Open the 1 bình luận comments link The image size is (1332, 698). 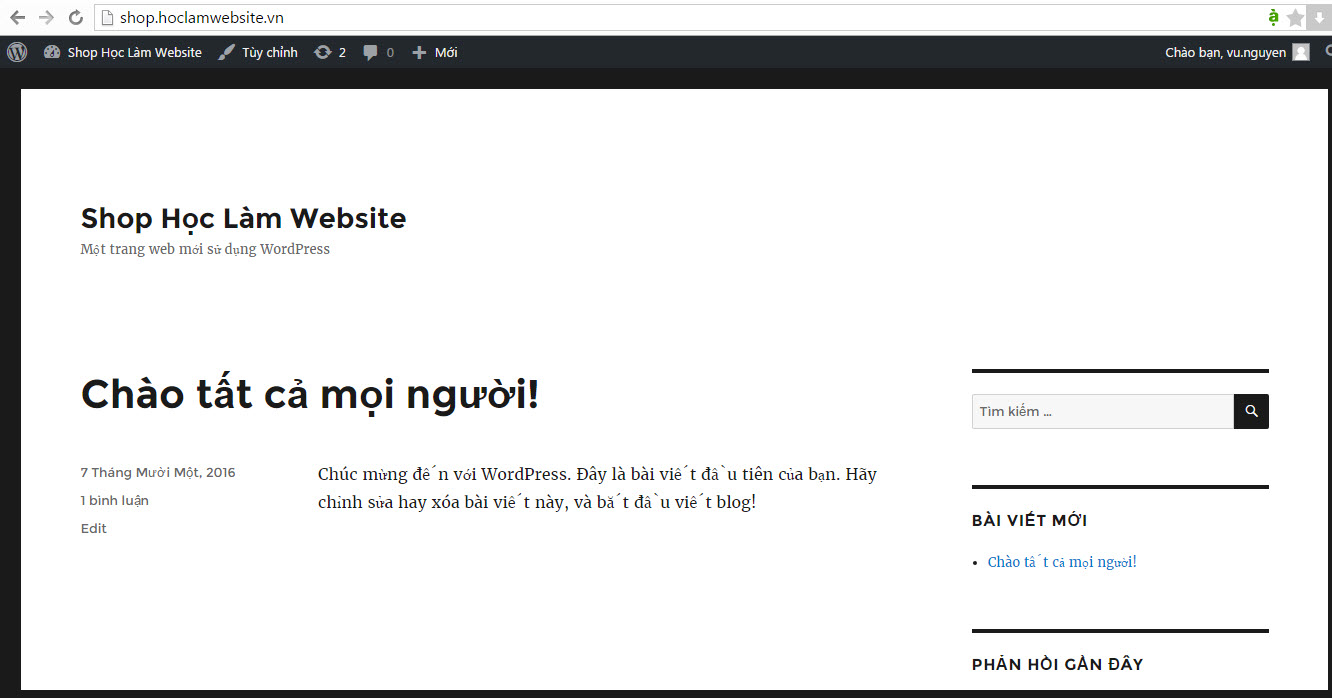[x=114, y=499]
